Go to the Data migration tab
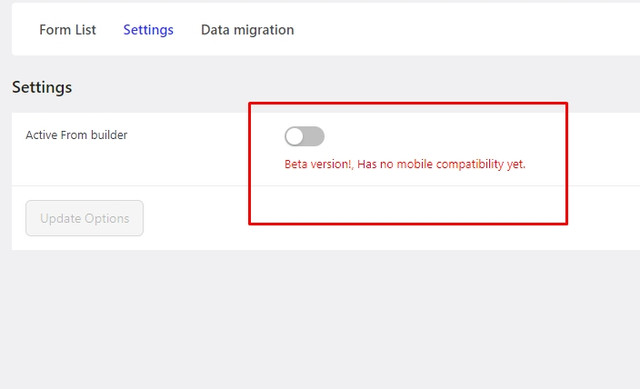 pos(247,30)
